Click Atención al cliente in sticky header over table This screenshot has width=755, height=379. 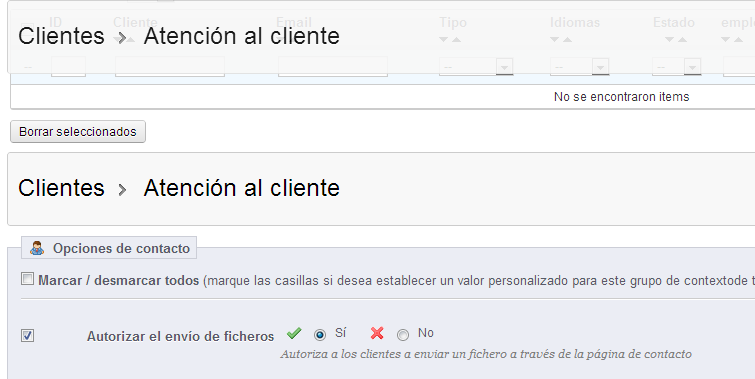click(x=242, y=36)
